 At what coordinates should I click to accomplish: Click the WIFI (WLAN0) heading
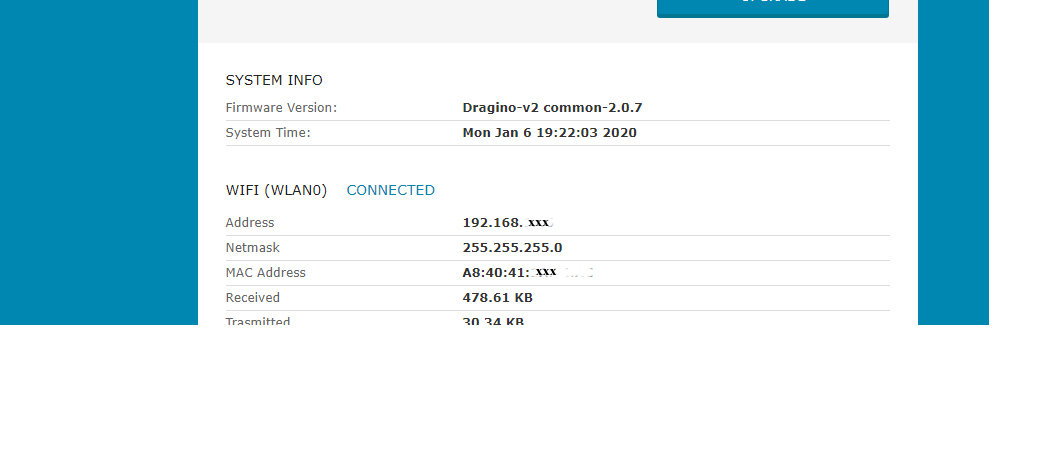coord(276,190)
